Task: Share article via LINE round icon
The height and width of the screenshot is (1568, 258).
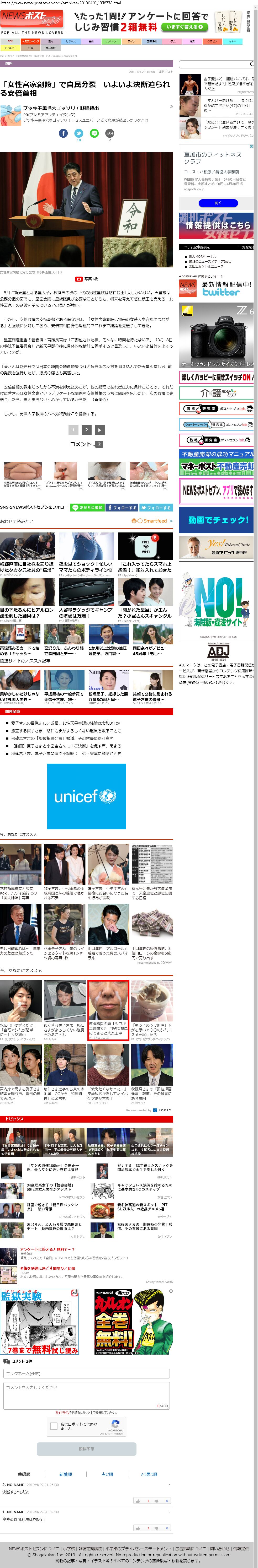Action: click(x=94, y=133)
